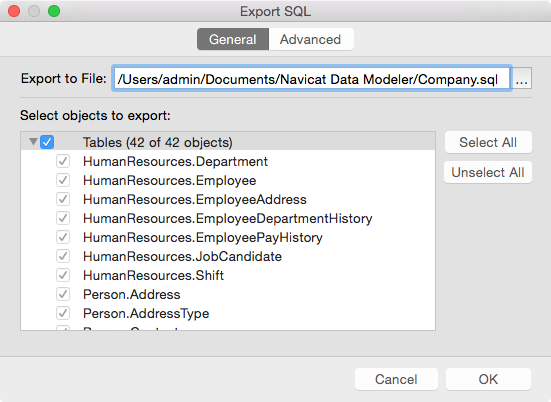Switch to the Advanced tab
Image resolution: width=551 pixels, height=402 pixels.
pos(311,39)
